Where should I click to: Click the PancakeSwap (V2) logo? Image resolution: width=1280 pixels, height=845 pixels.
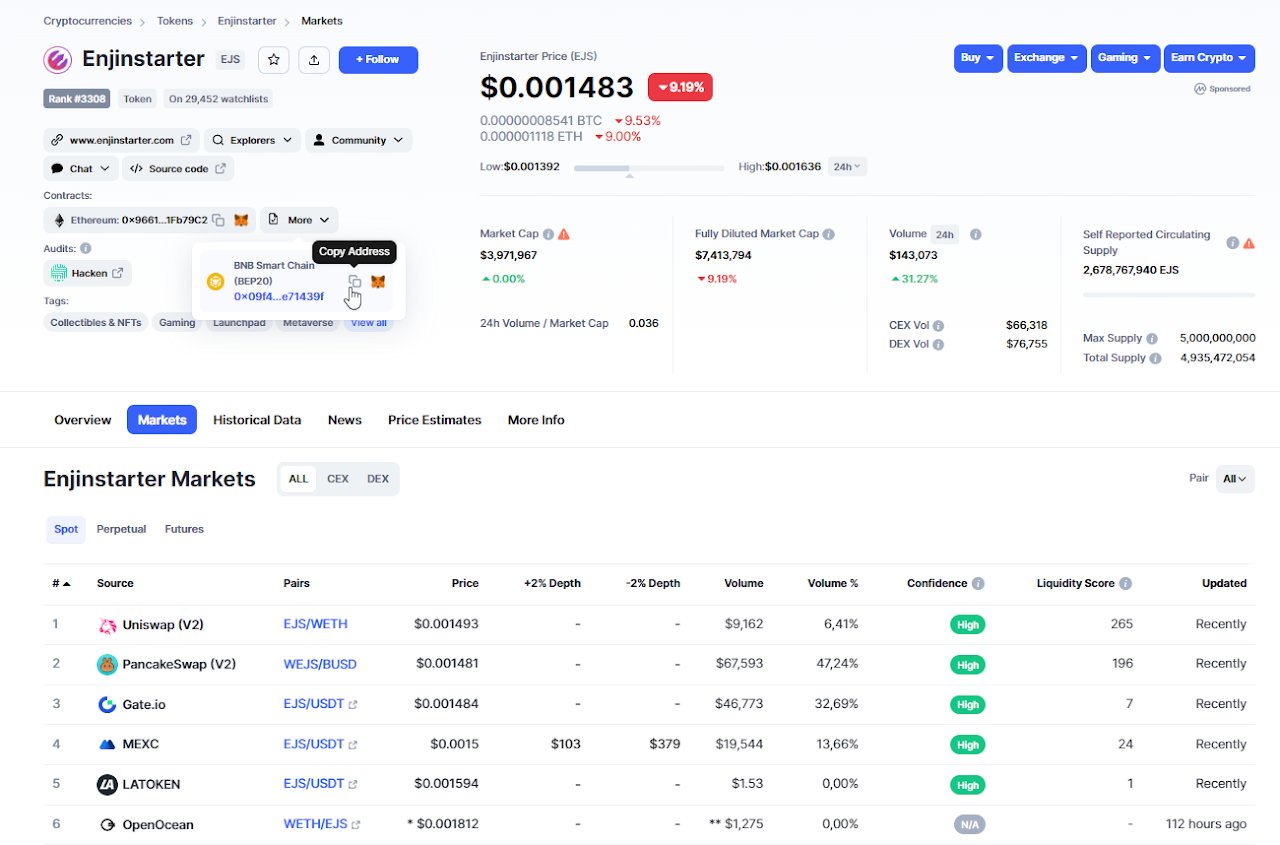[x=107, y=664]
